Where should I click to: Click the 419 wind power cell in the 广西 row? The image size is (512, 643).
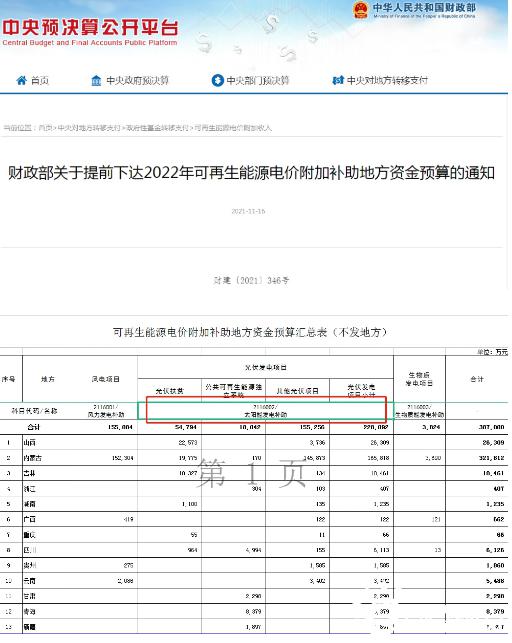[x=128, y=519]
